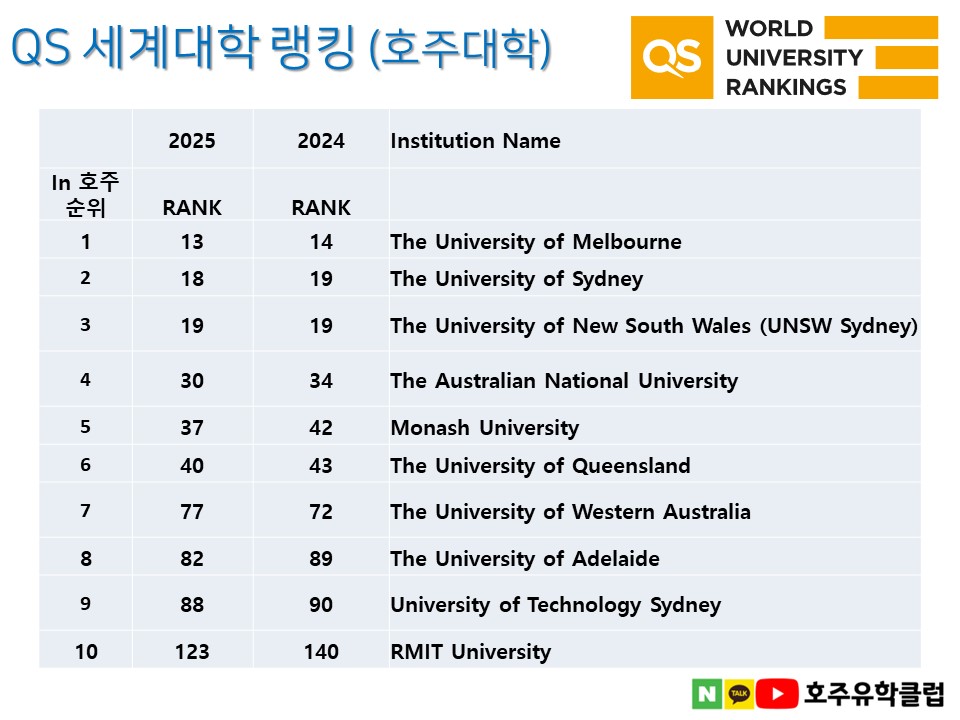960x720 pixels.
Task: Click Adelaide's 2025 rank 82
Action: tap(192, 558)
